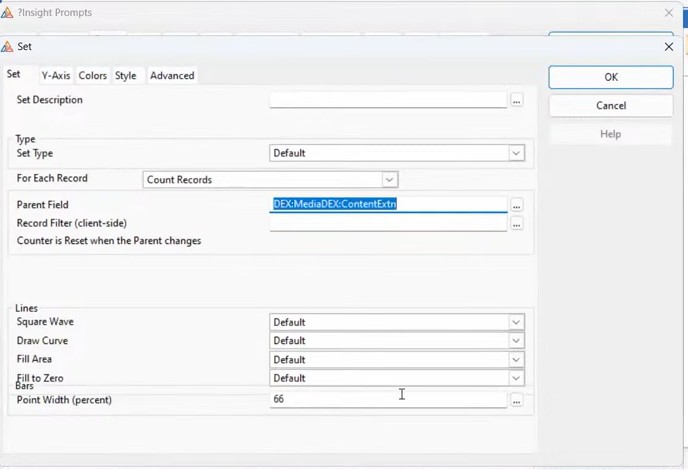Click the Set dialog title bar icon

click(8, 47)
